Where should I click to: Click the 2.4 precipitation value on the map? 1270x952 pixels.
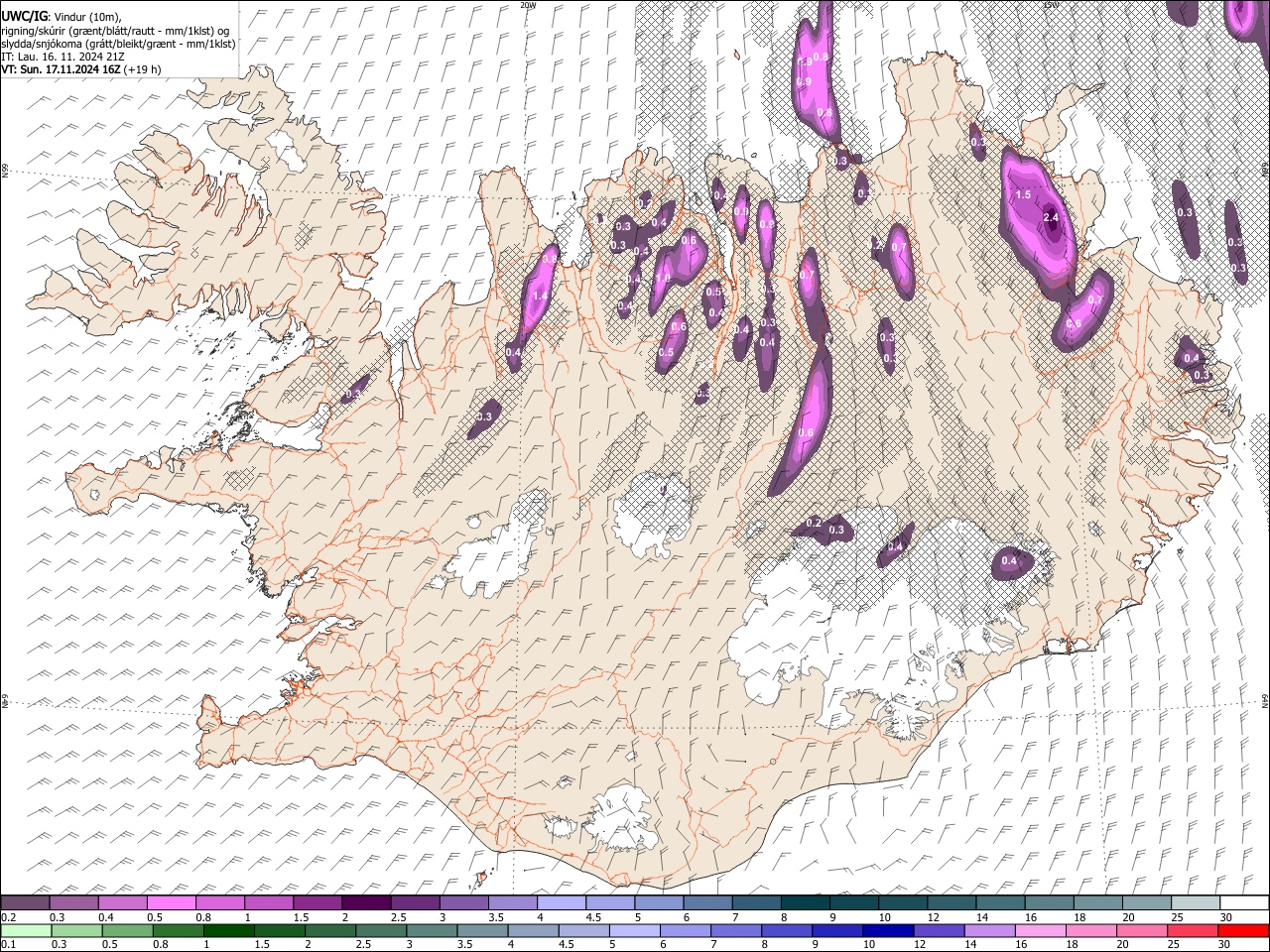click(x=1052, y=217)
